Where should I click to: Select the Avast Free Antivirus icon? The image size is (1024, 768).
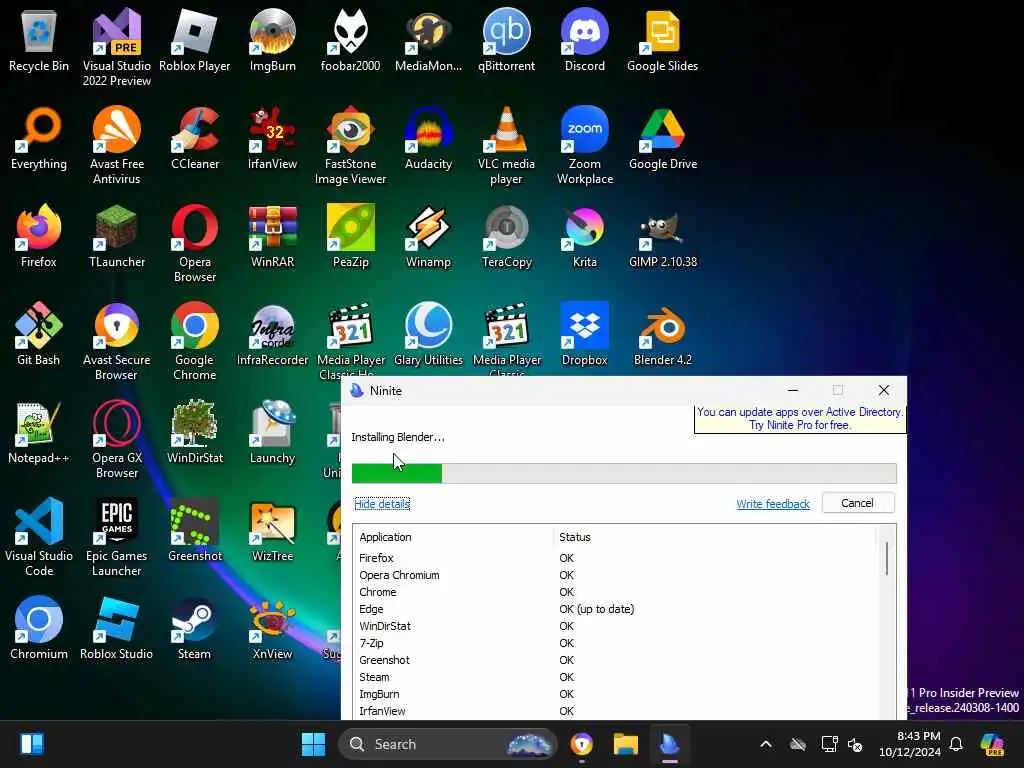coord(116,145)
